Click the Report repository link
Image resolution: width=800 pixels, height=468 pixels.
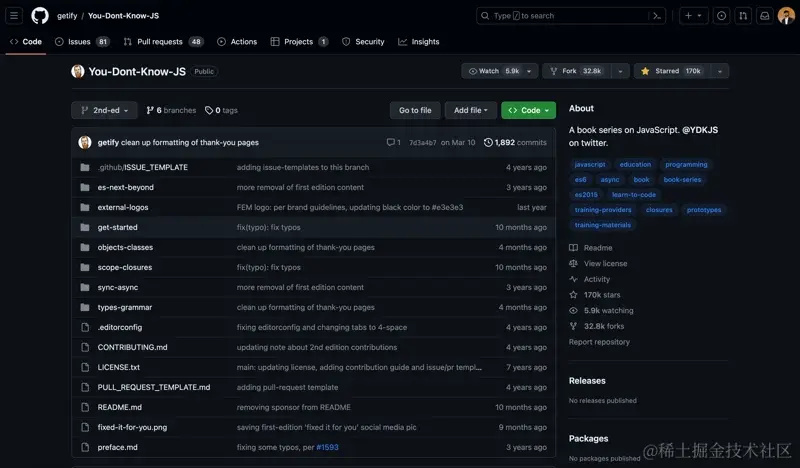[x=599, y=342]
